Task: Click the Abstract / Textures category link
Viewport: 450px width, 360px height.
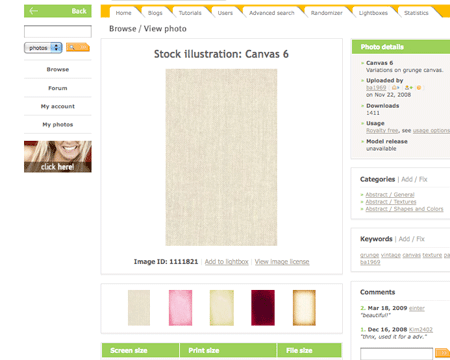Action: coord(391,202)
